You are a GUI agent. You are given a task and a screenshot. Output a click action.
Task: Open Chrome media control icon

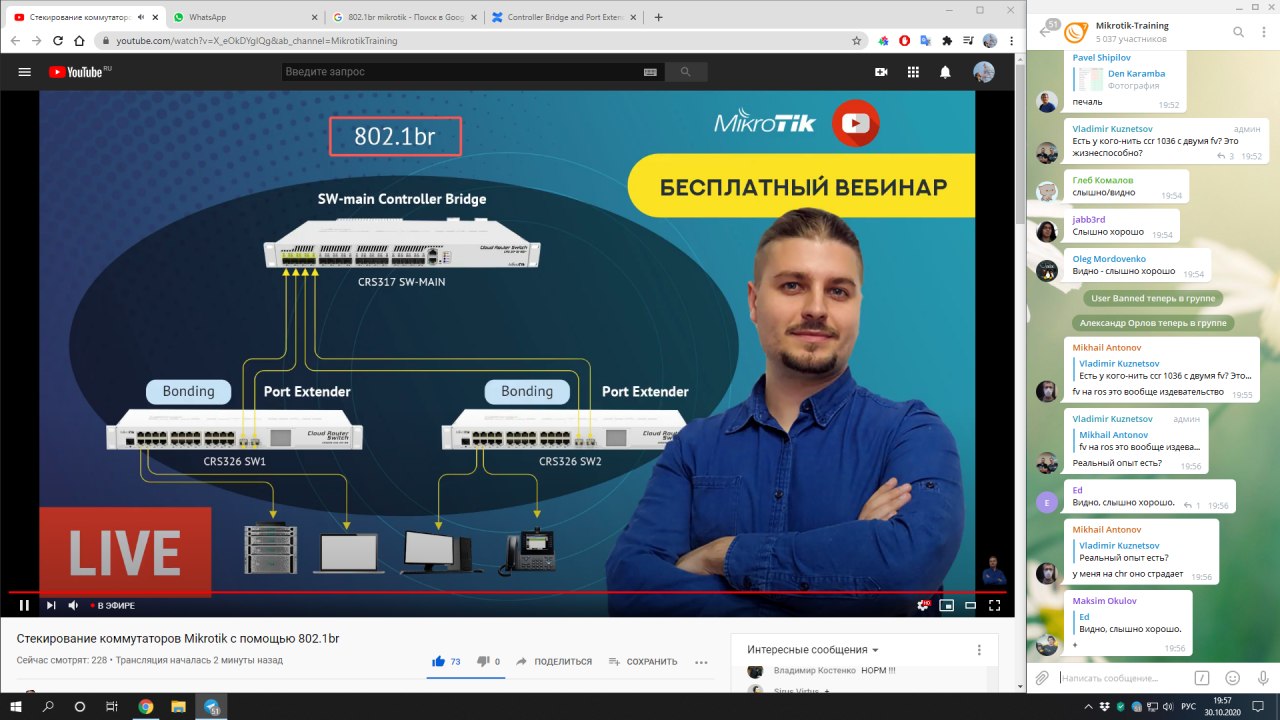(x=968, y=41)
